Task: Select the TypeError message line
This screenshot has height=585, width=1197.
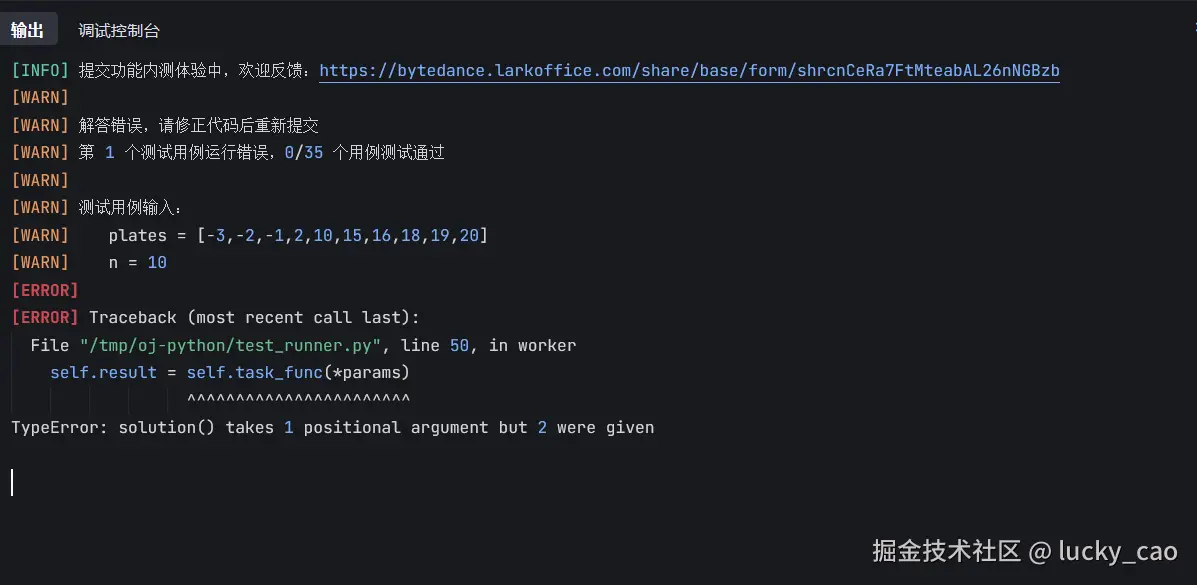Action: [330, 427]
